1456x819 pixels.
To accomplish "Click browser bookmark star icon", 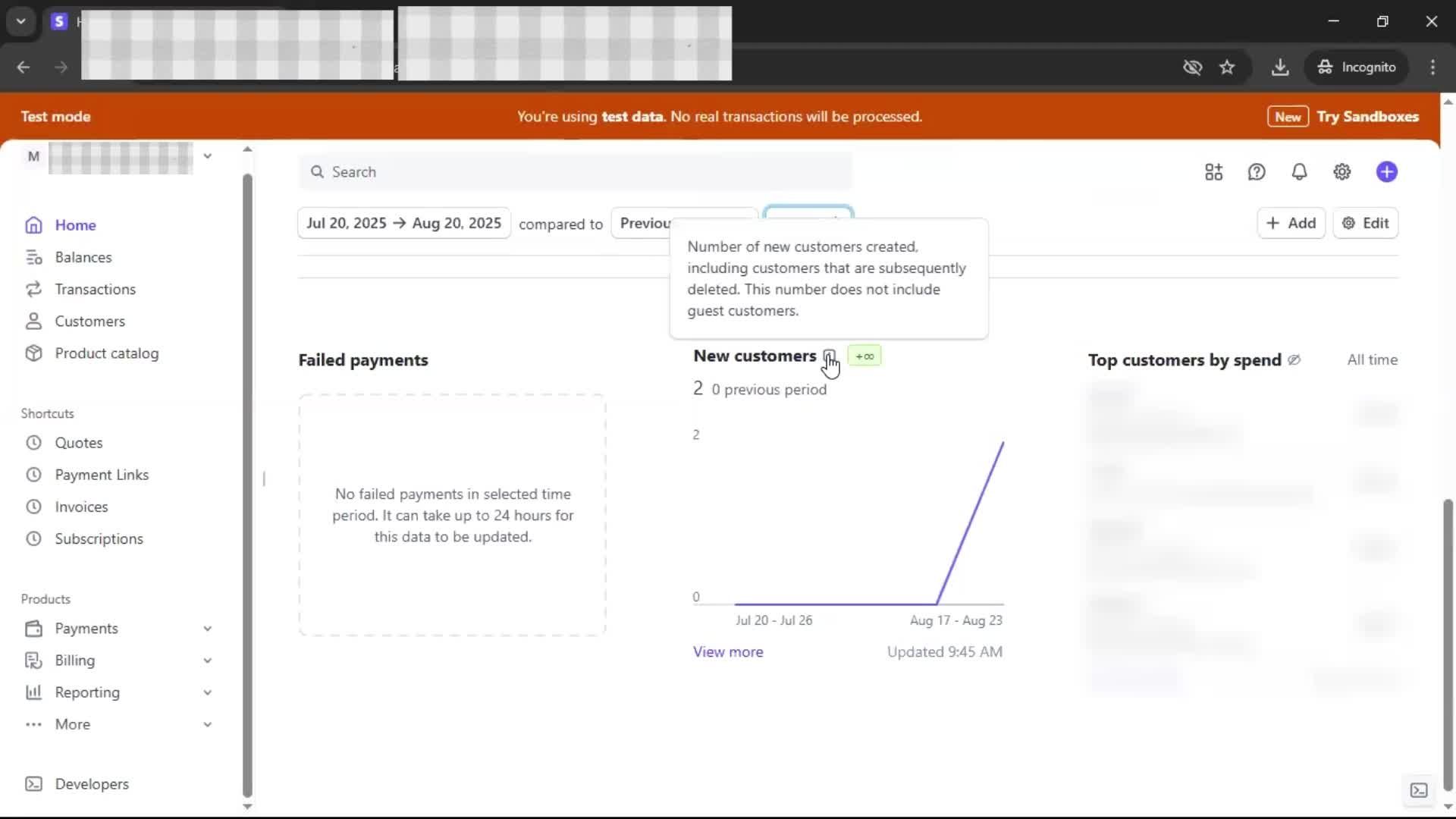I will pos(1227,67).
